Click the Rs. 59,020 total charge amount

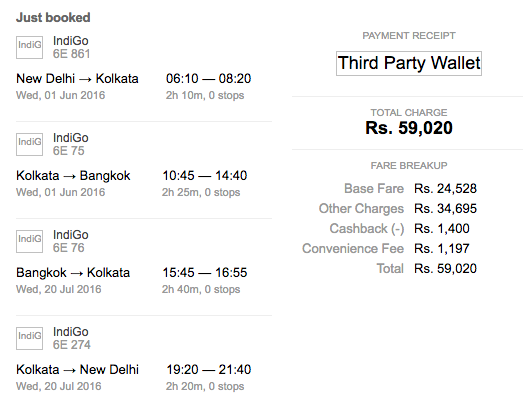(409, 128)
